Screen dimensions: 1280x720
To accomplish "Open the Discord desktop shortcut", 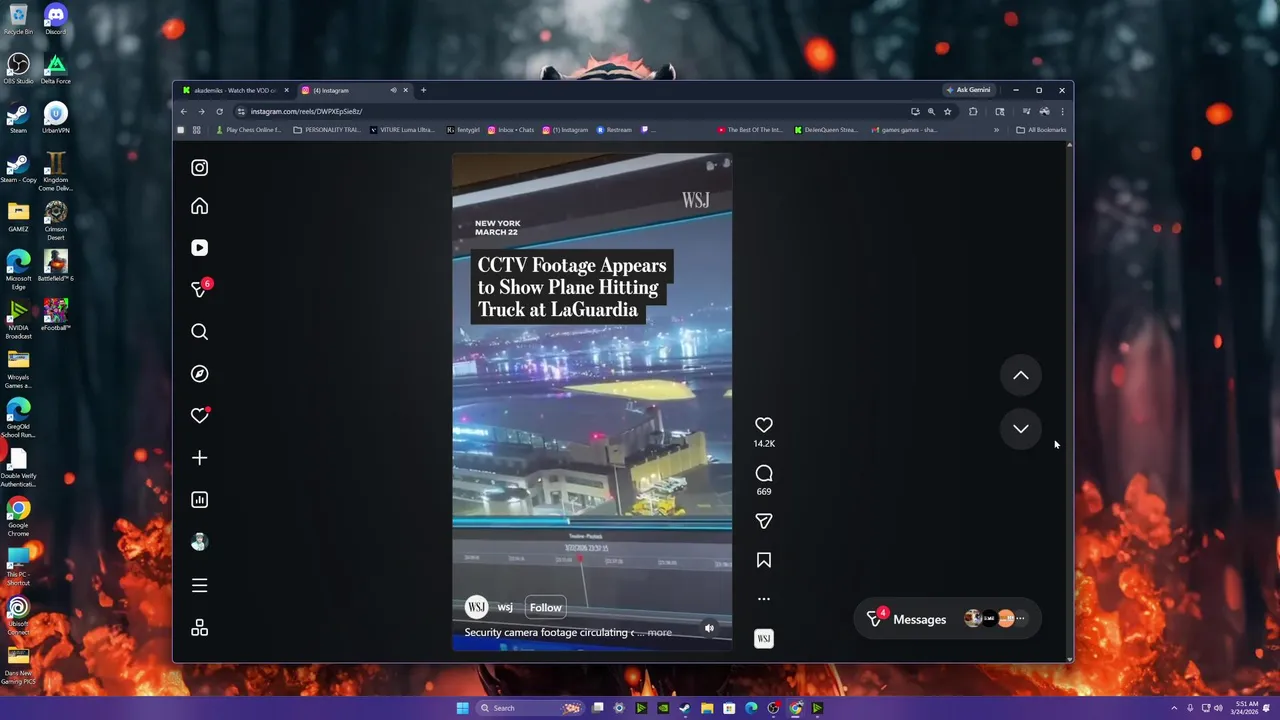I will [x=55, y=20].
